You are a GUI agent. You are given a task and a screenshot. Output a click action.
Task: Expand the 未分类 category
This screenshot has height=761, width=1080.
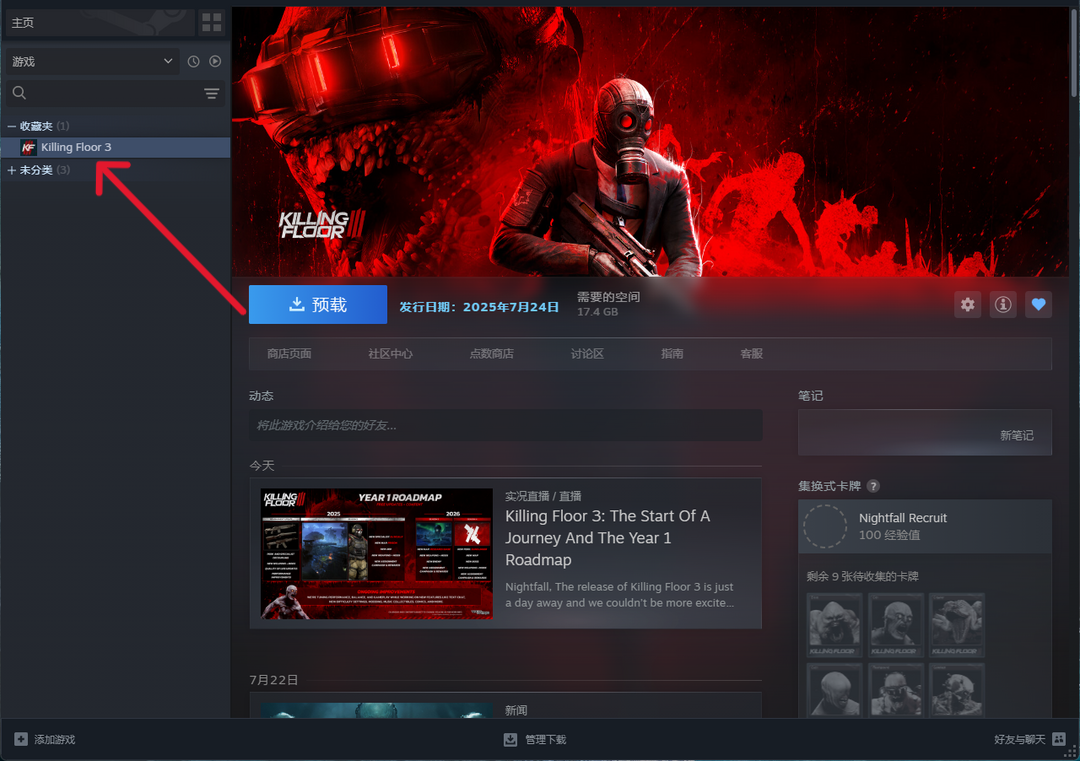[x=12, y=170]
